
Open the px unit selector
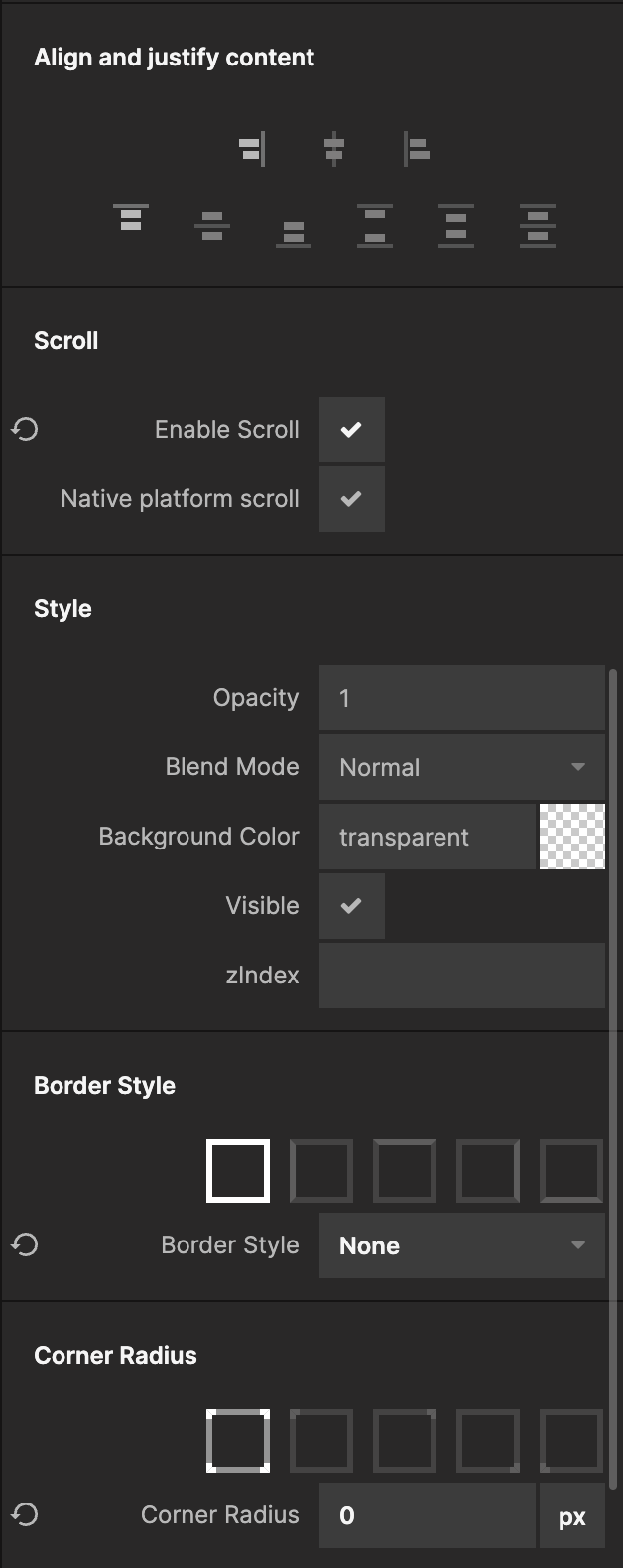click(x=571, y=1515)
